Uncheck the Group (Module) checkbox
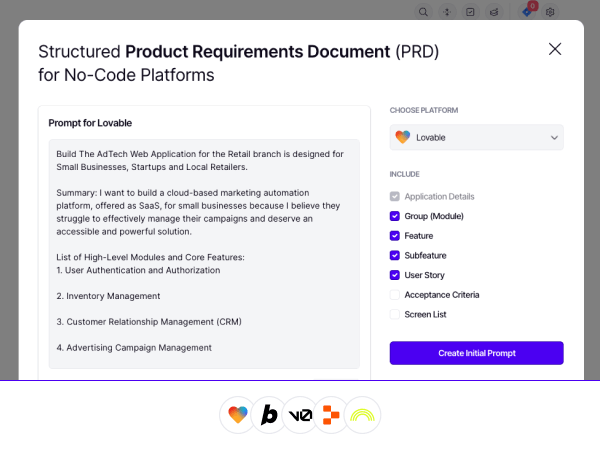Screen dimensions: 600x450 point(395,216)
